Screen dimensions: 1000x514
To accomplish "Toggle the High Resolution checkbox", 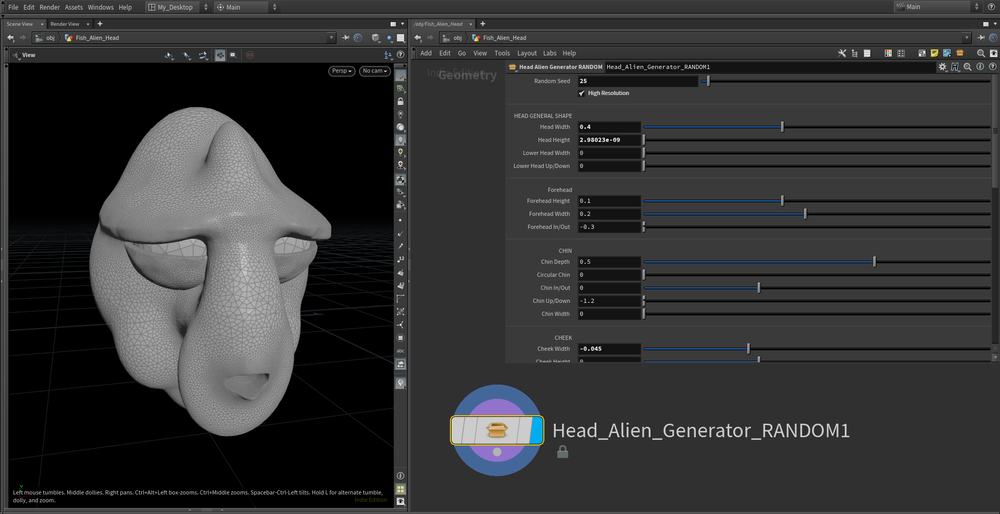I will [583, 93].
